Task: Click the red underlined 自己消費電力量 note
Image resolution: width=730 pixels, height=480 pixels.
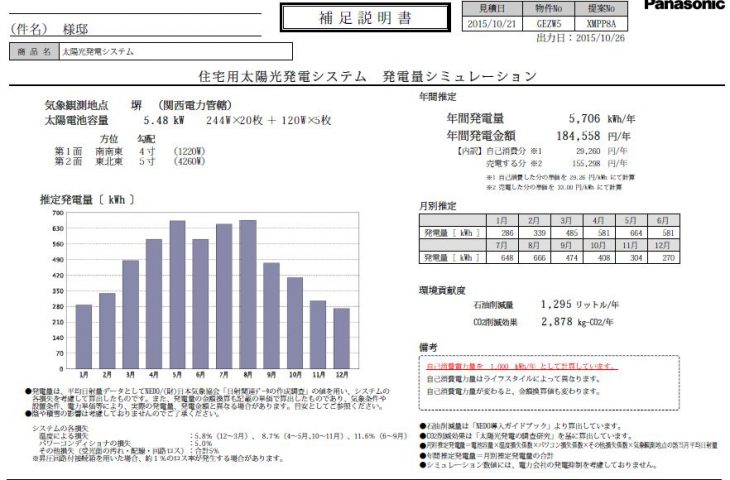Action: pos(522,367)
